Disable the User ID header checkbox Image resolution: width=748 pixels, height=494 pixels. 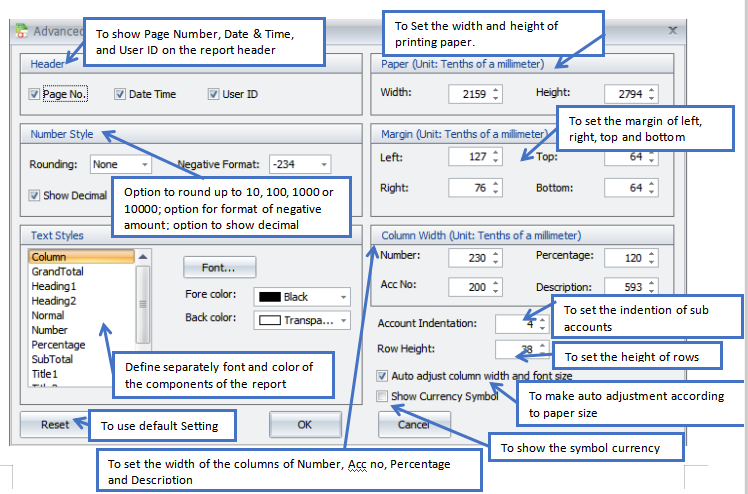pyautogui.click(x=213, y=94)
